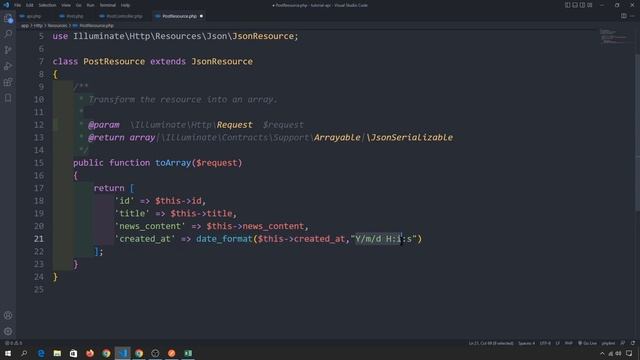Open the Selection menu
640x360 pixels.
point(47,5)
